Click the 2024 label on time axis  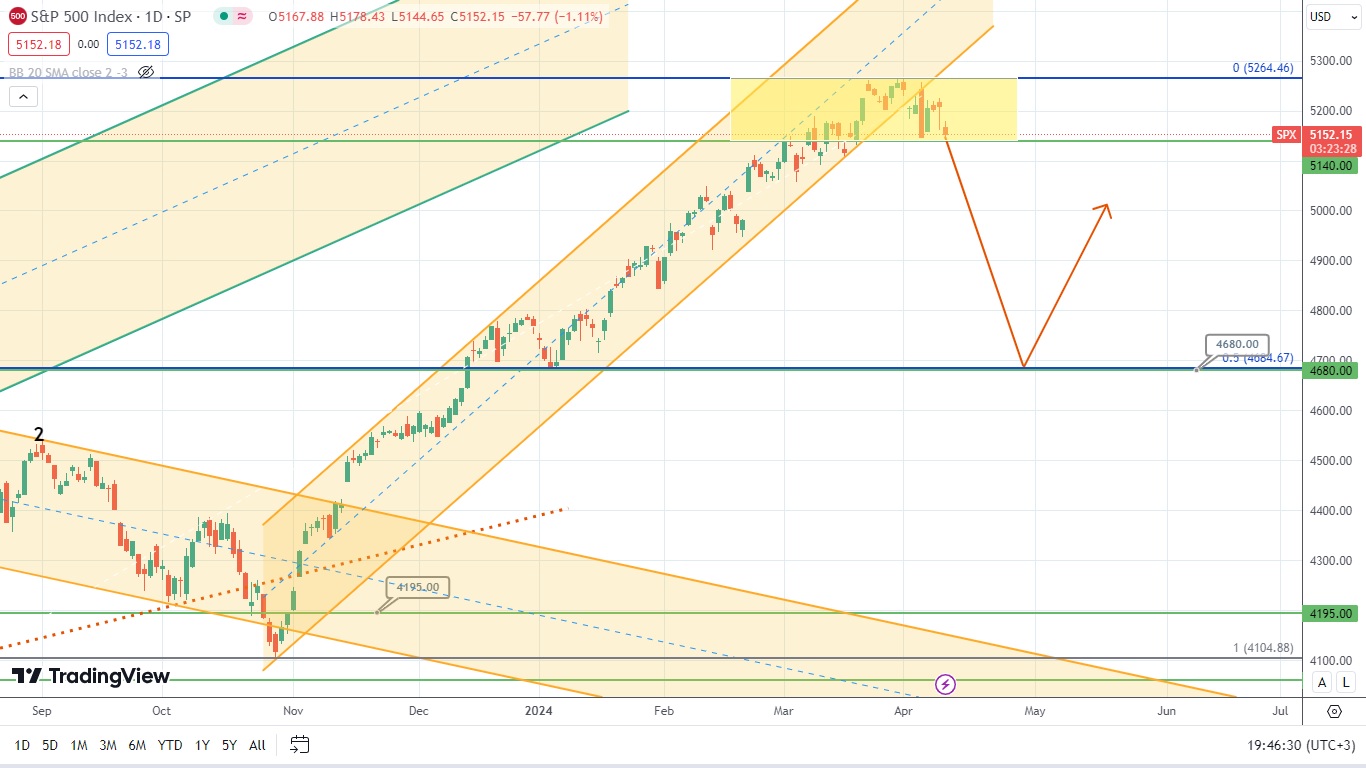[539, 711]
